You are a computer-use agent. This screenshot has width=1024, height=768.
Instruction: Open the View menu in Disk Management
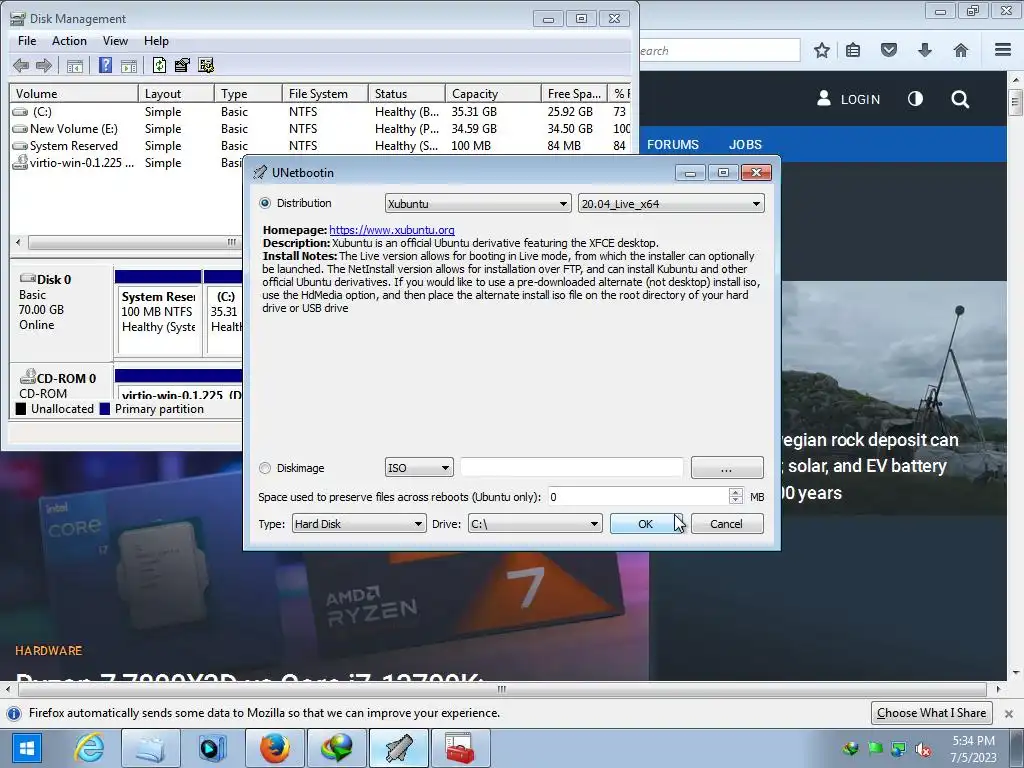[x=115, y=40]
